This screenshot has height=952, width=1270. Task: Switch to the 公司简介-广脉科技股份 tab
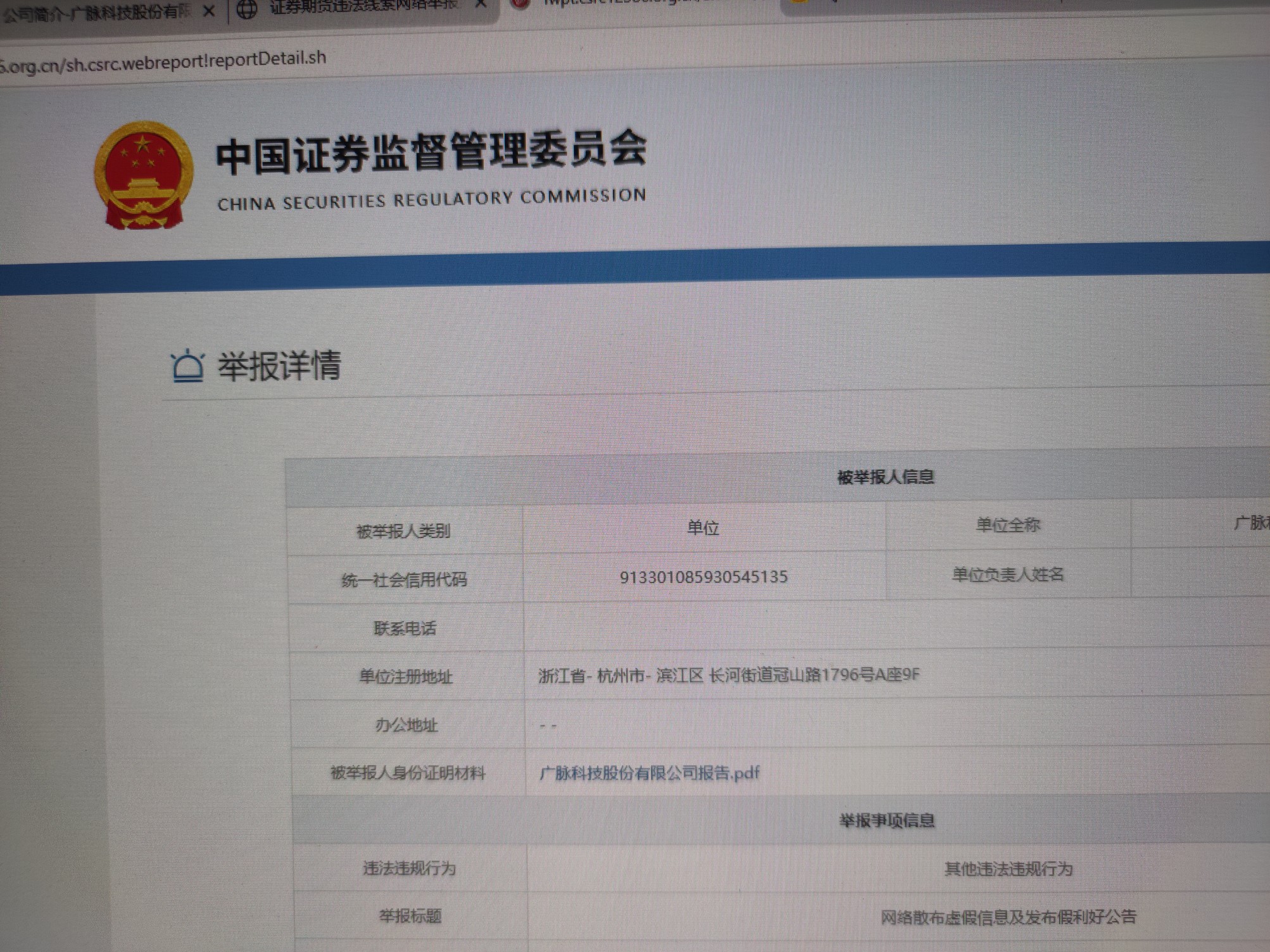click(95, 13)
